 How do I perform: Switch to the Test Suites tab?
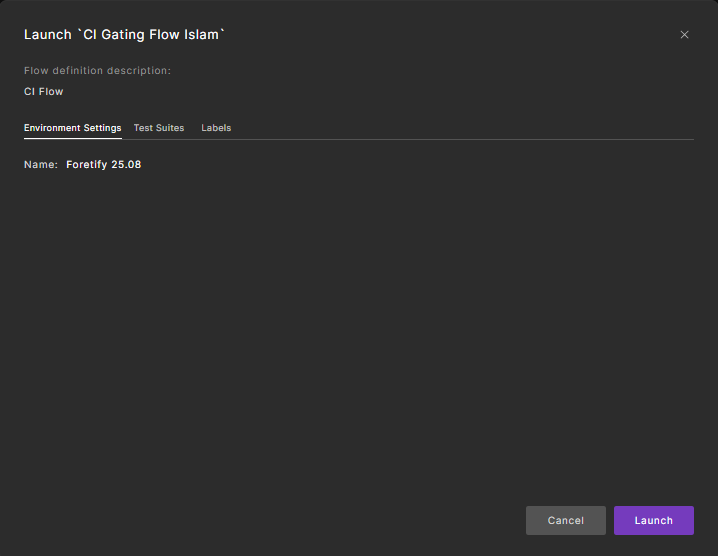pos(159,128)
